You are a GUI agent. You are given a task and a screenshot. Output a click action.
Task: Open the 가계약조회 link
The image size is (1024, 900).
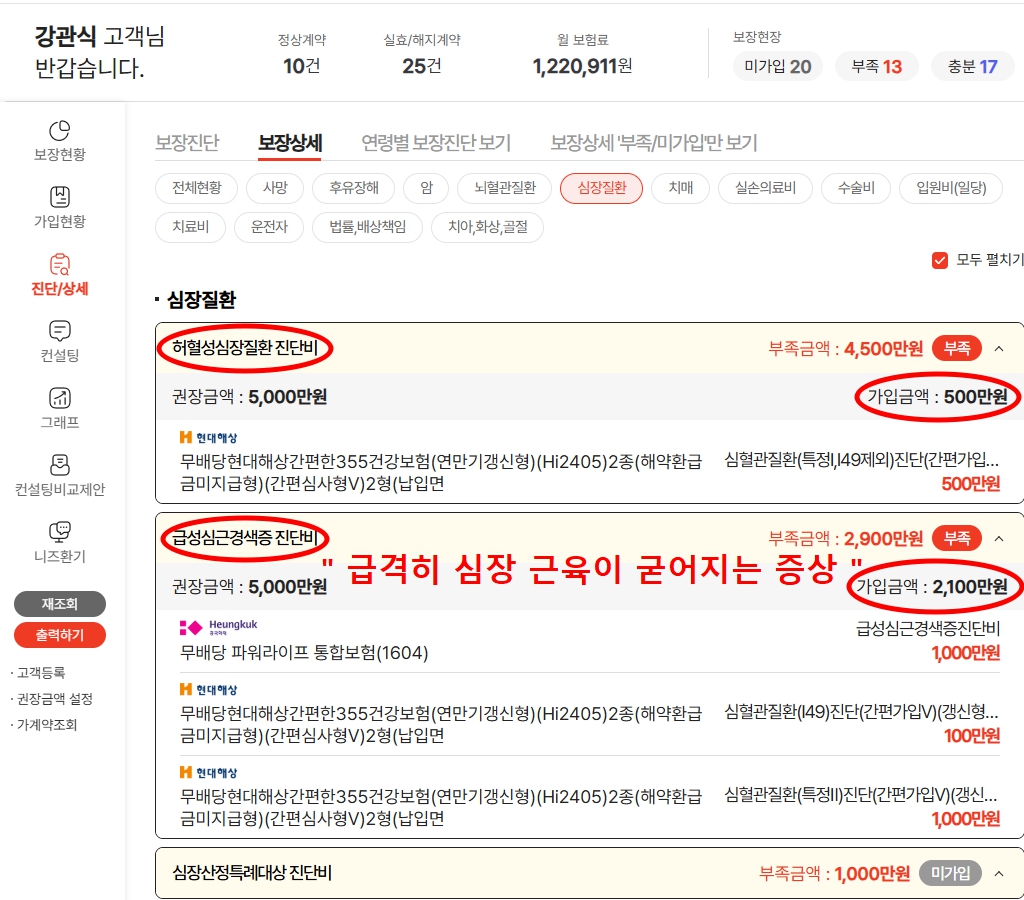46,725
